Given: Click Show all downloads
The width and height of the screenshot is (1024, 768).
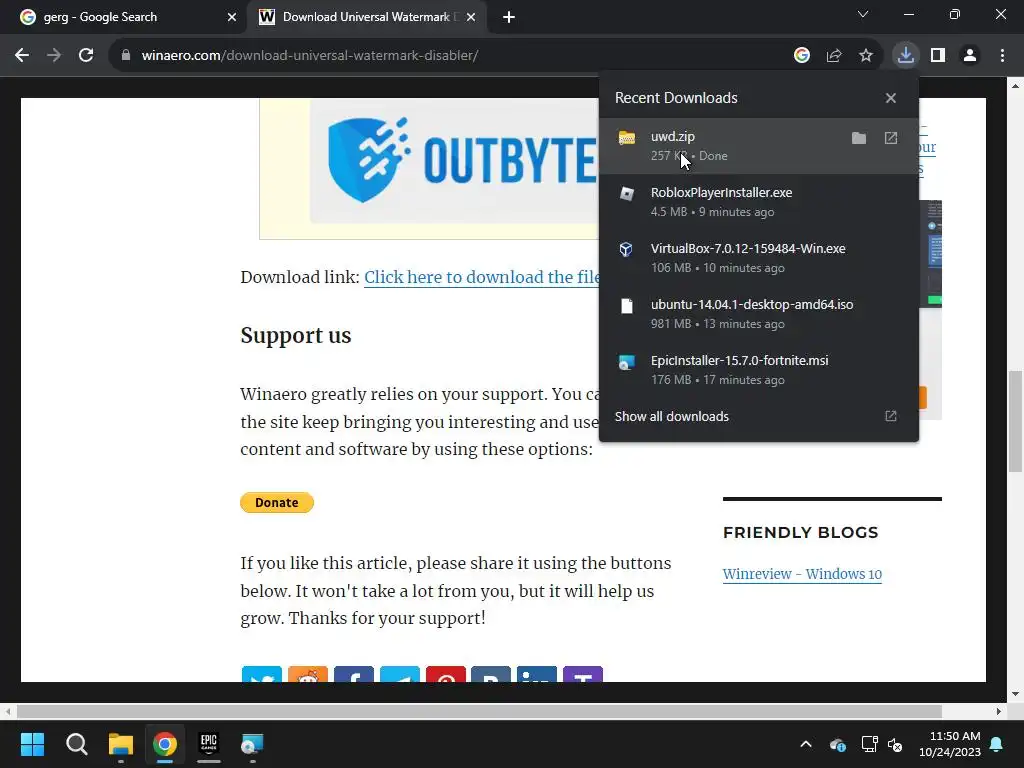Looking at the screenshot, I should (x=759, y=417).
